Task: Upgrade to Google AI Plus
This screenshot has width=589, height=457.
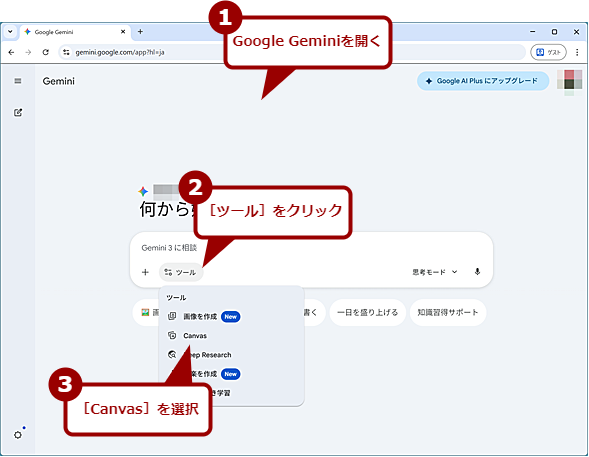Action: tap(483, 81)
